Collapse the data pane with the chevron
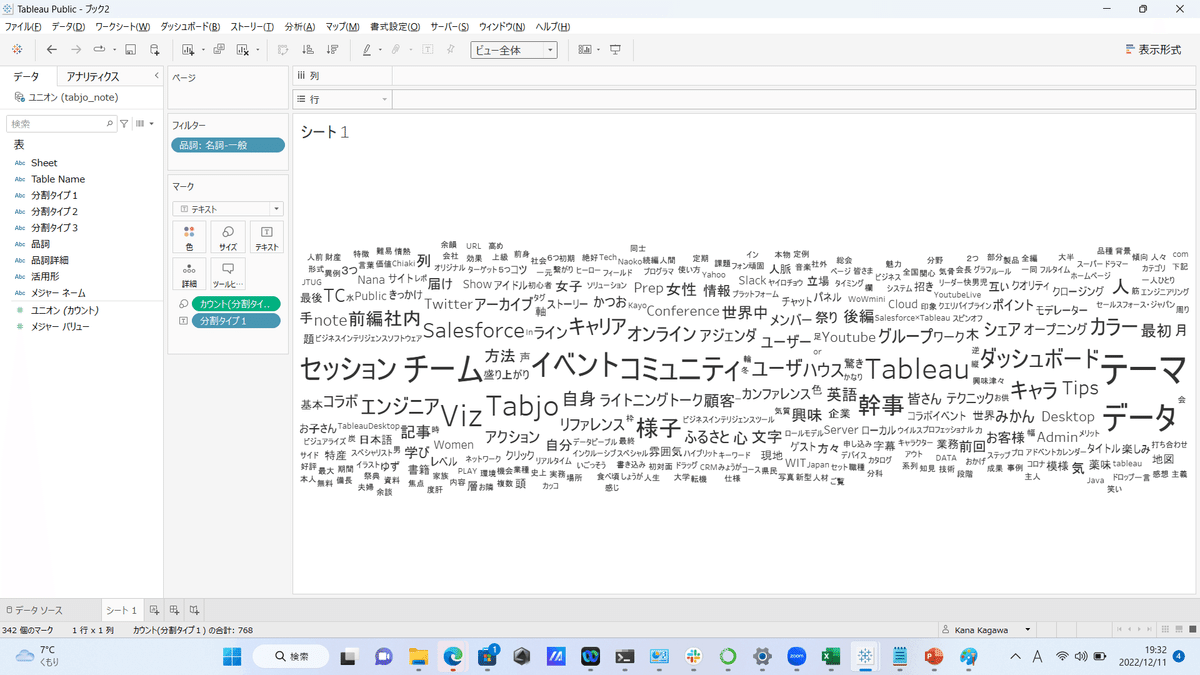 tap(156, 76)
